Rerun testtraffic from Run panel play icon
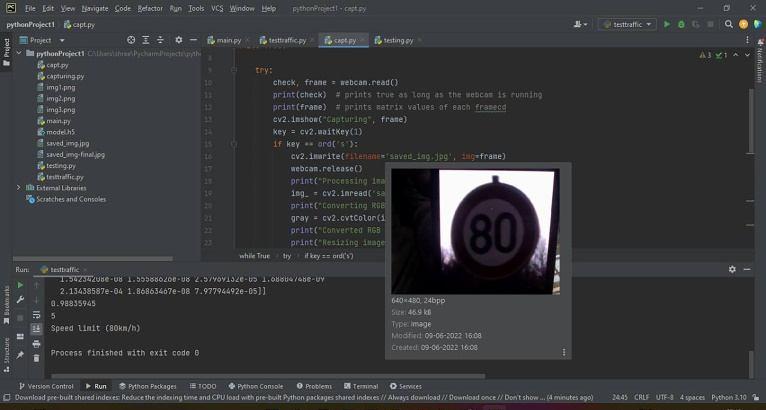 20,285
